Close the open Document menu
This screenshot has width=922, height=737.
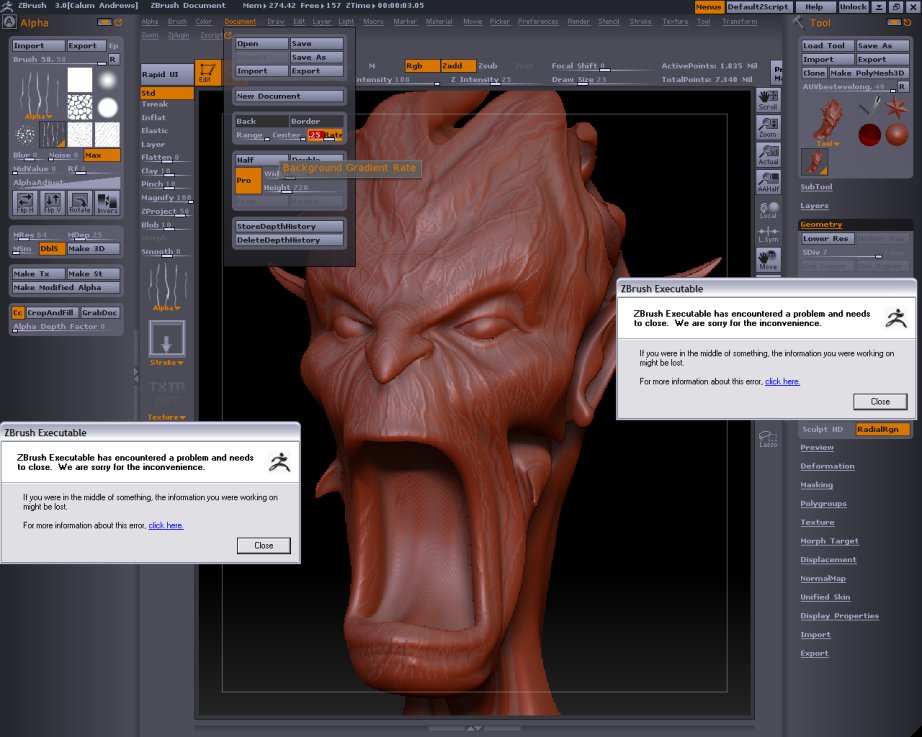tap(240, 22)
